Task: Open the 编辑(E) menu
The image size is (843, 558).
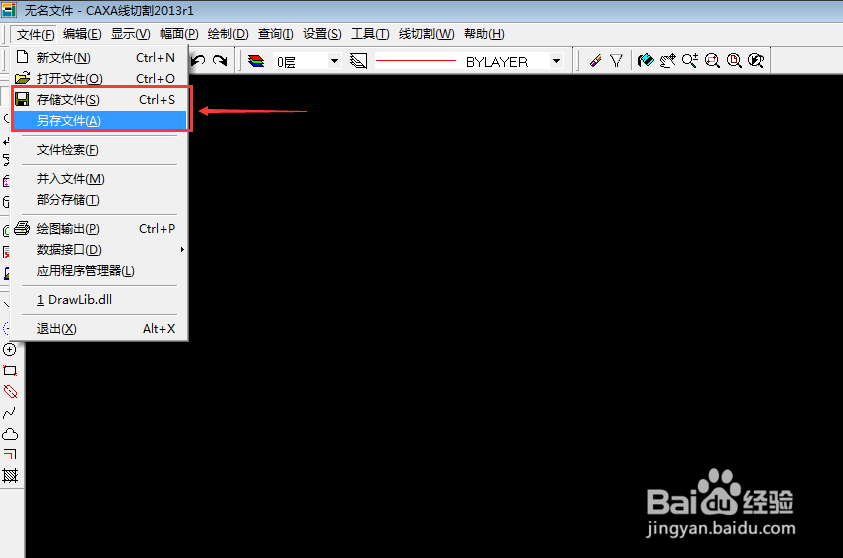Action: pos(82,34)
